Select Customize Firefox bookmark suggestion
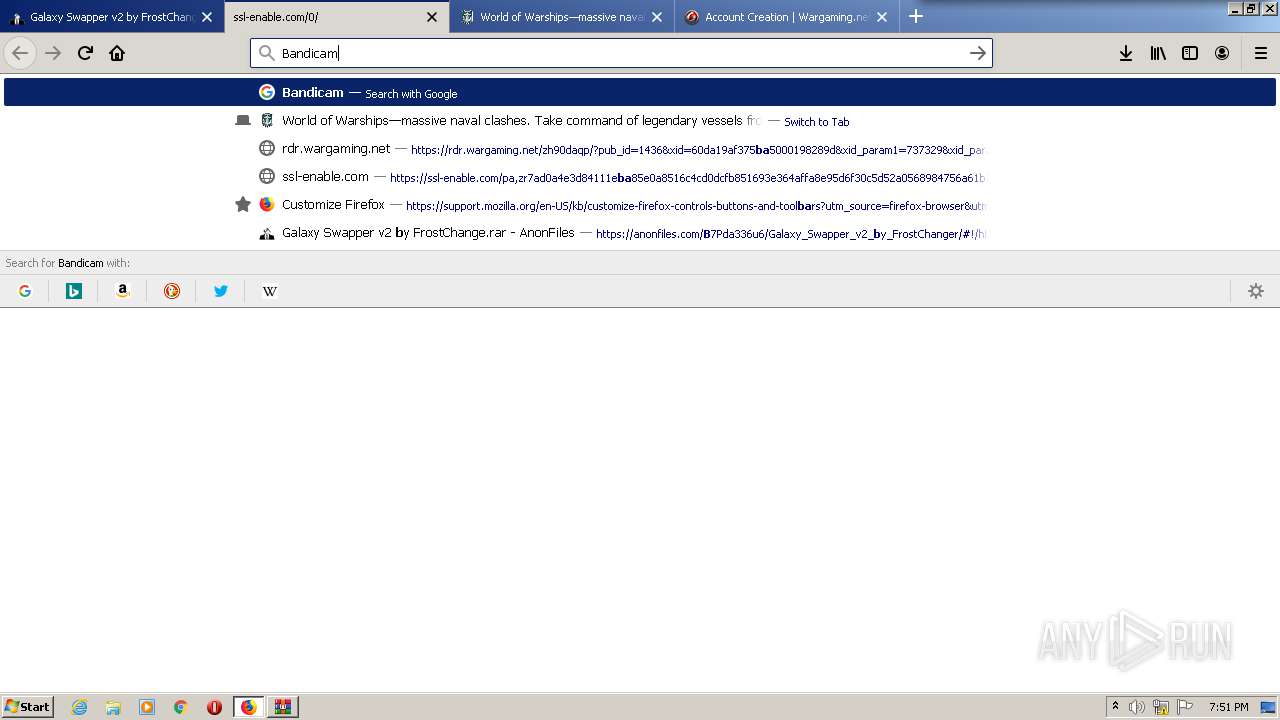The height and width of the screenshot is (720, 1280). pyautogui.click(x=640, y=204)
